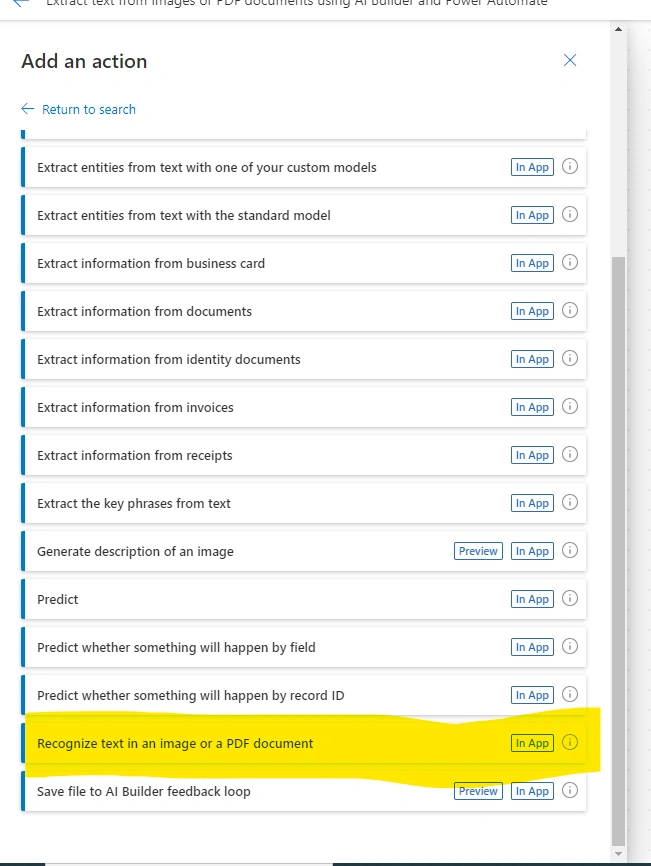Select Recognize text in an image or PDF
The image size is (651, 866).
304,743
